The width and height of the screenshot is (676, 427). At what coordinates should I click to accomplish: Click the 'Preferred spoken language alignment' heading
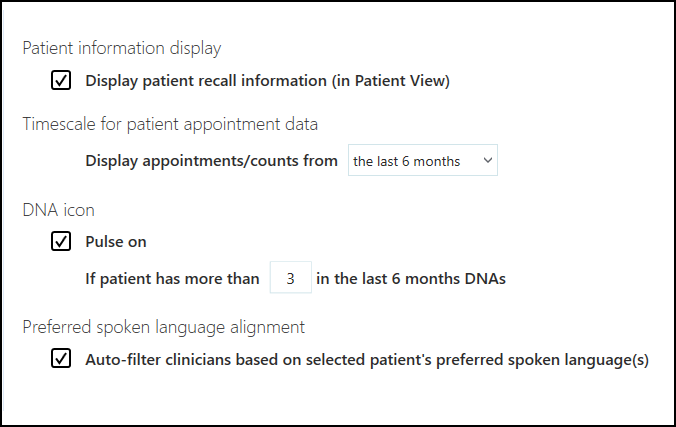point(163,326)
